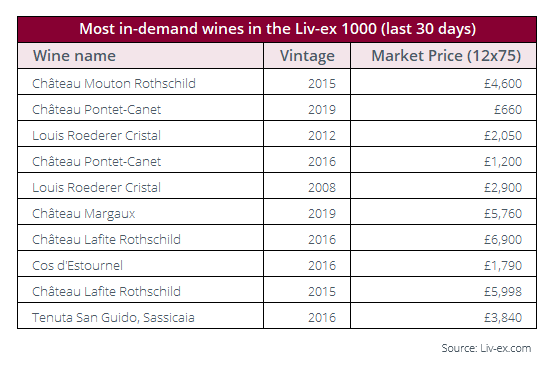Click the £5,998 price cell
This screenshot has height=382, width=559.
click(x=443, y=291)
